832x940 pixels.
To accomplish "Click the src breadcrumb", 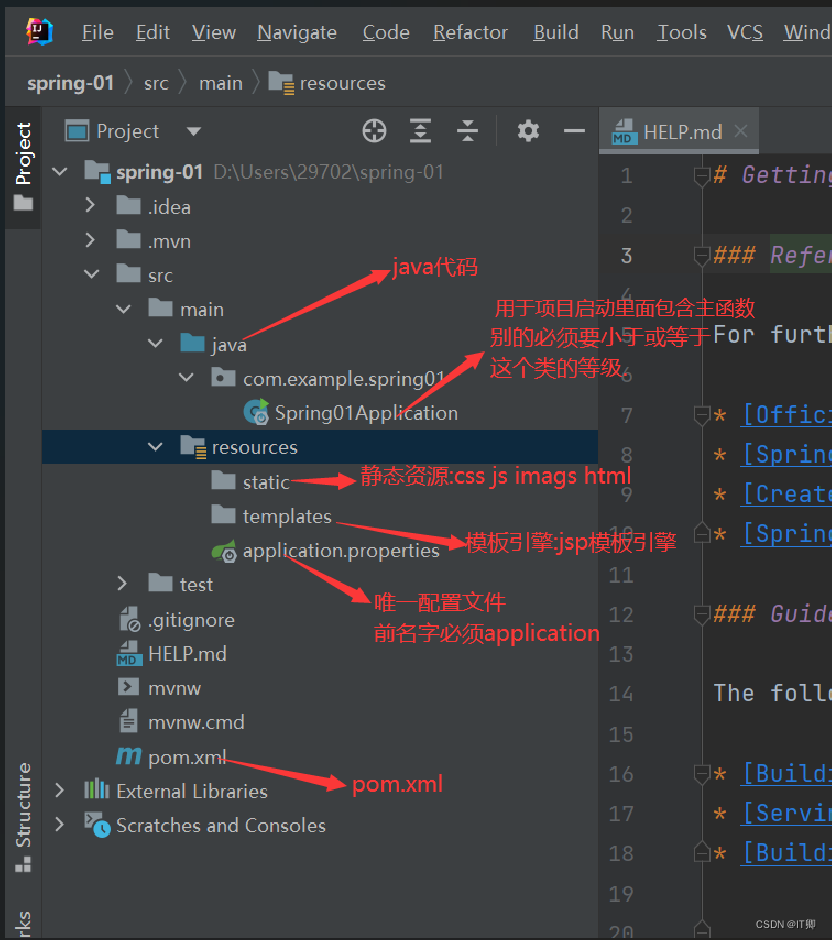I will [x=156, y=83].
